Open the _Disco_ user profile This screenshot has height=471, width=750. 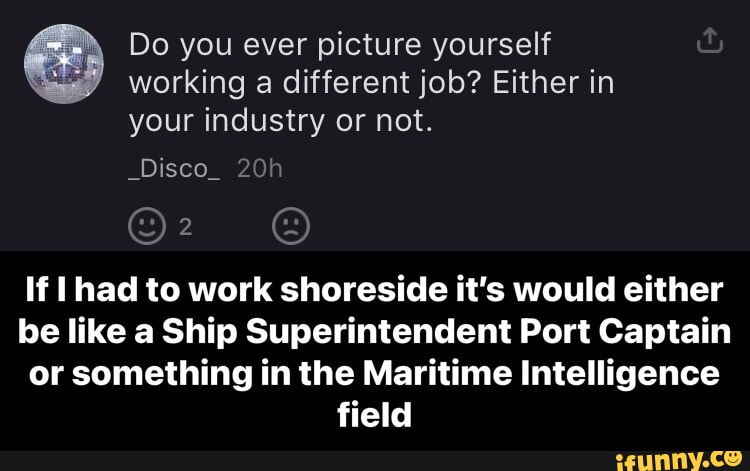pos(172,170)
